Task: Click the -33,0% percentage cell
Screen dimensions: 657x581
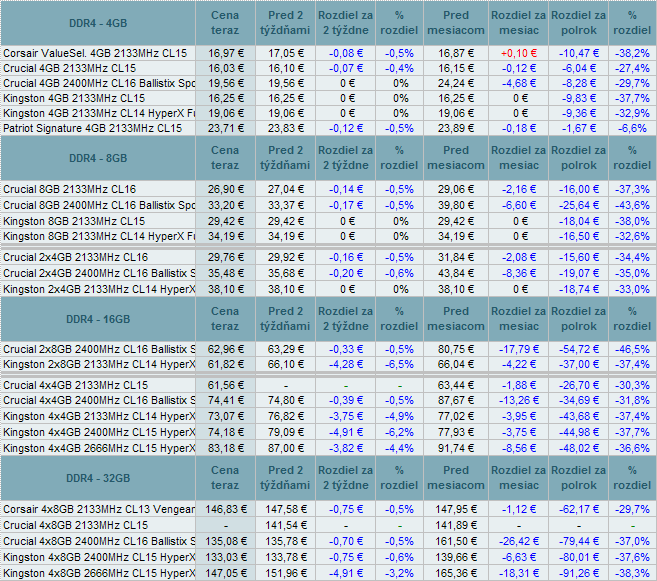Action: (632, 289)
